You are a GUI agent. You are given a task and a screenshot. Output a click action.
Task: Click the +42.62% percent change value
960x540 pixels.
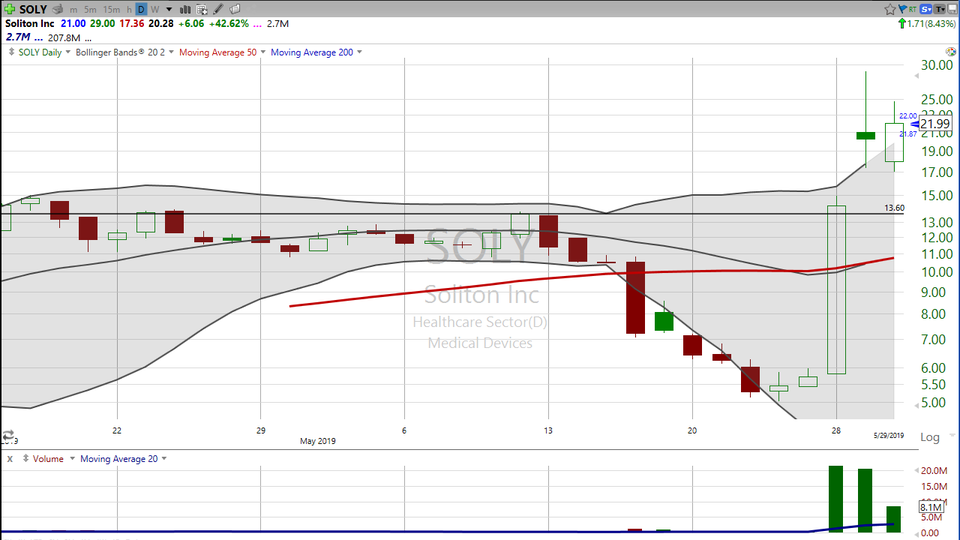(229, 24)
